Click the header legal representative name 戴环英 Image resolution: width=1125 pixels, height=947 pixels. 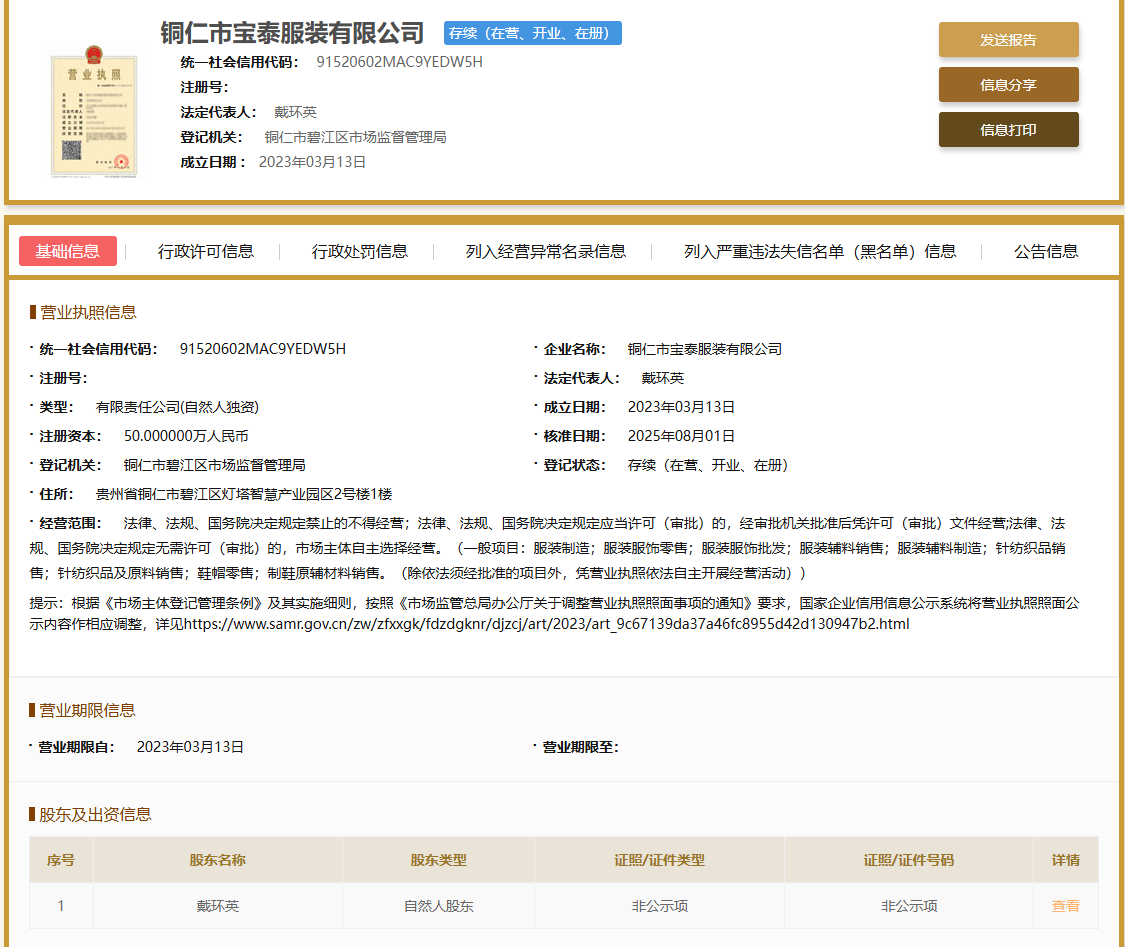tap(295, 112)
